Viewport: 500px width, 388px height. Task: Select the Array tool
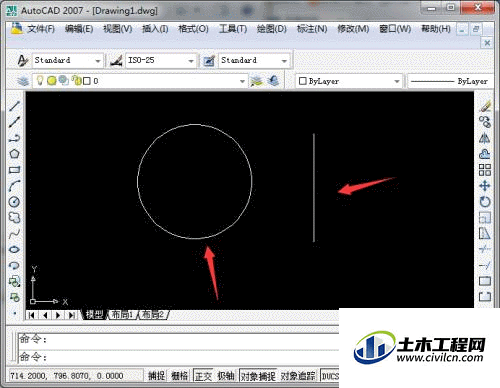click(x=485, y=170)
